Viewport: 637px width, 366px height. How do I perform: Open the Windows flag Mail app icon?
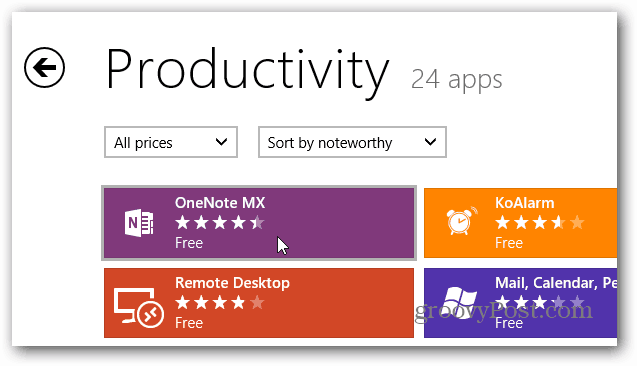459,303
